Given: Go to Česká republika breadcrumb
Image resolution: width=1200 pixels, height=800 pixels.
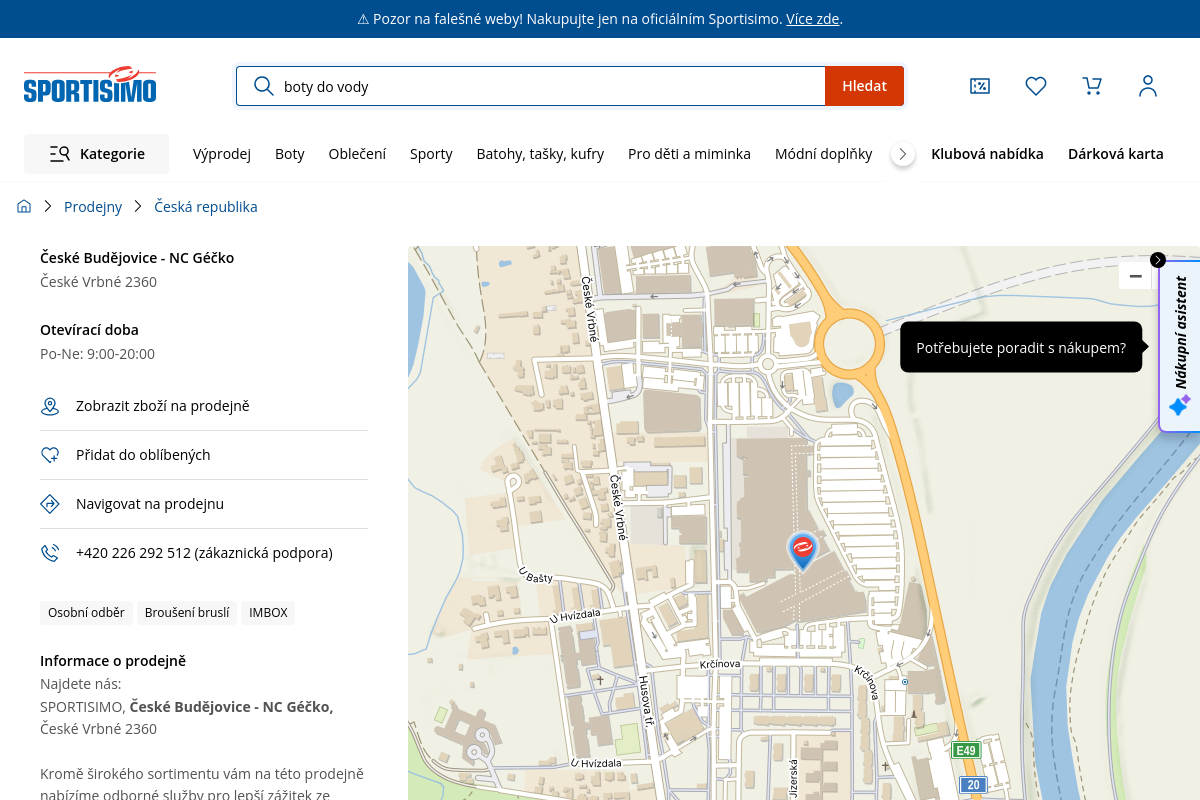Looking at the screenshot, I should click(206, 206).
